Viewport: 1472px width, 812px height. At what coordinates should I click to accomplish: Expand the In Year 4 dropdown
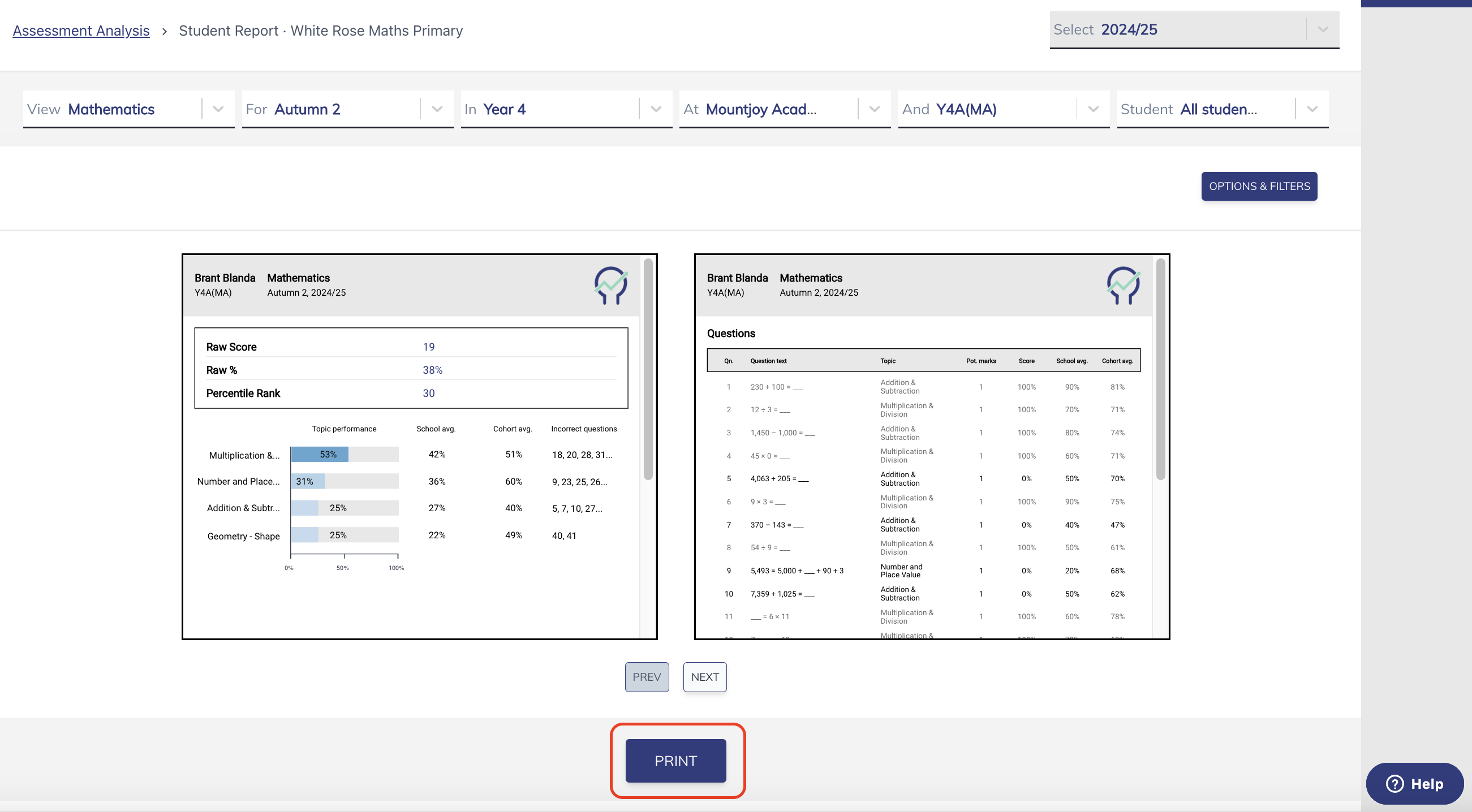(566, 109)
